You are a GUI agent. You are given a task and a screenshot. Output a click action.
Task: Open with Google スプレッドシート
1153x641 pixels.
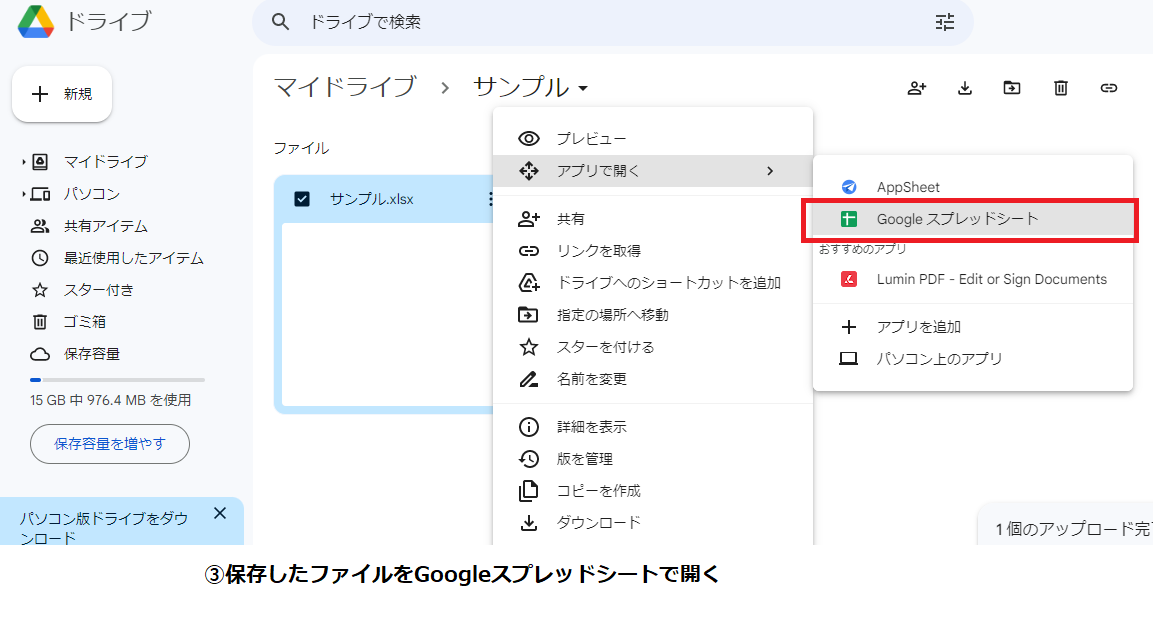973,219
